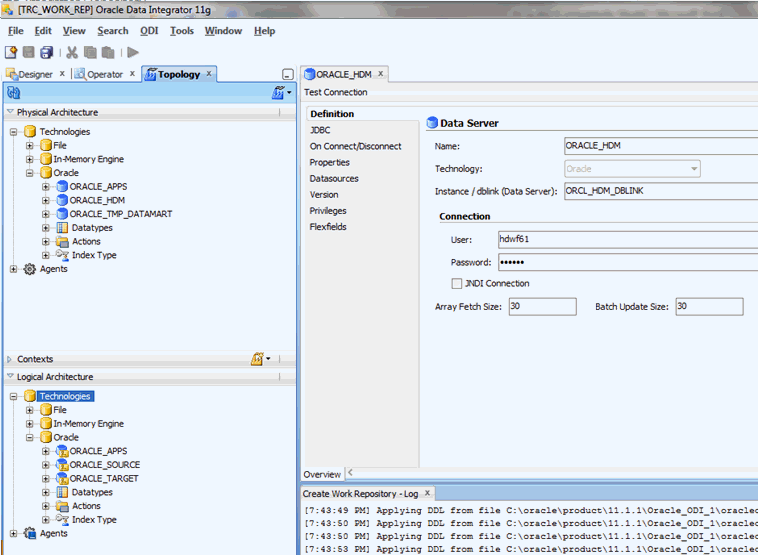Click the Technologies folder icon in Physical Architecture
758x555 pixels.
(30, 131)
